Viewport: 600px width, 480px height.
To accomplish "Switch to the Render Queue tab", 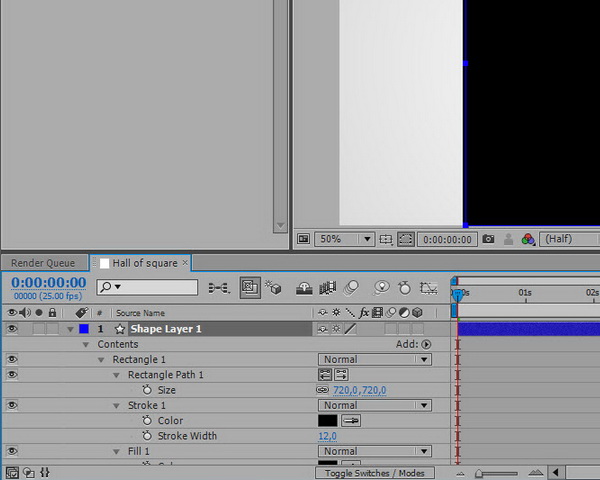I will point(43,263).
